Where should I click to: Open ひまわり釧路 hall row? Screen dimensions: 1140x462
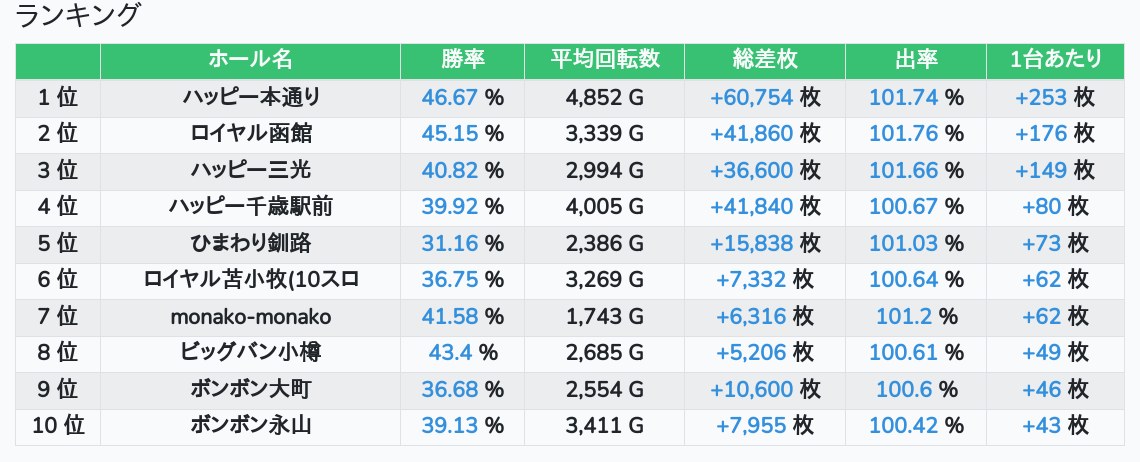click(251, 243)
